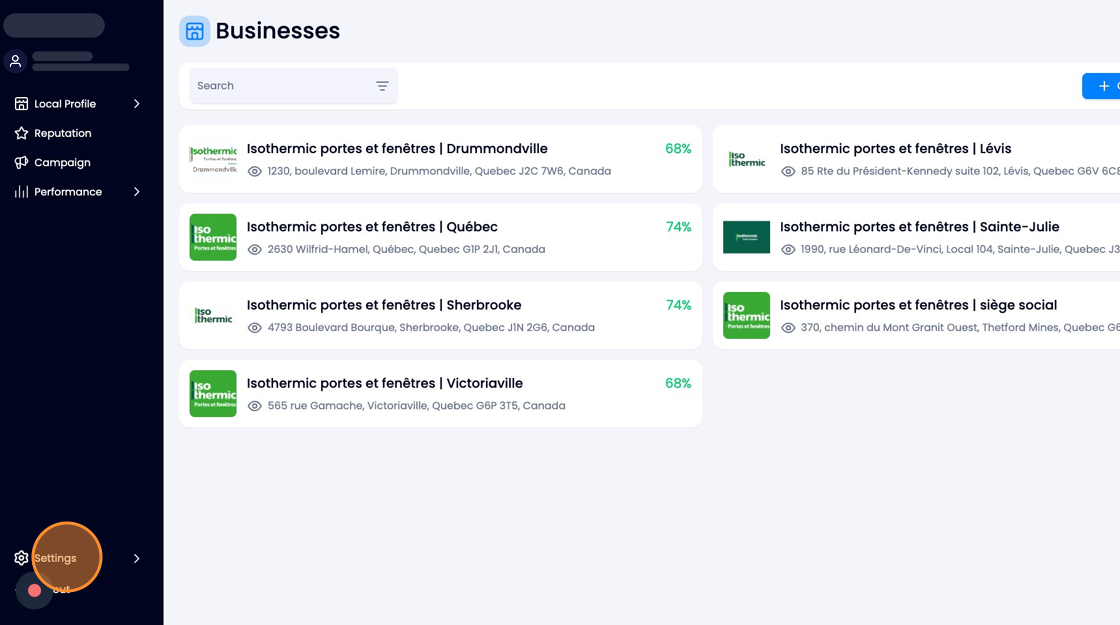This screenshot has height=625, width=1120.
Task: Toggle visibility eye for Lévis listing
Action: click(x=788, y=171)
